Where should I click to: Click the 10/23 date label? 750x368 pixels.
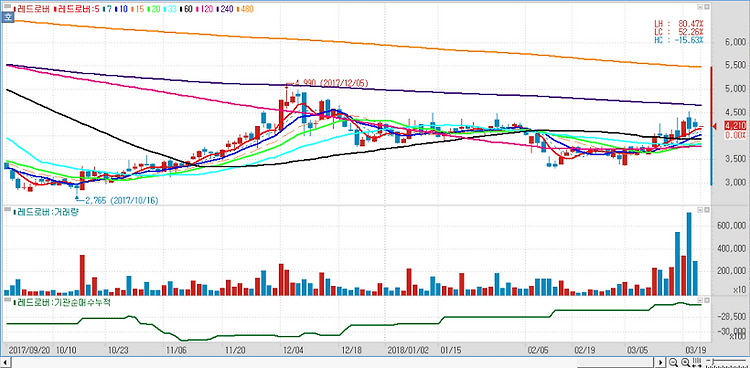pyautogui.click(x=118, y=350)
